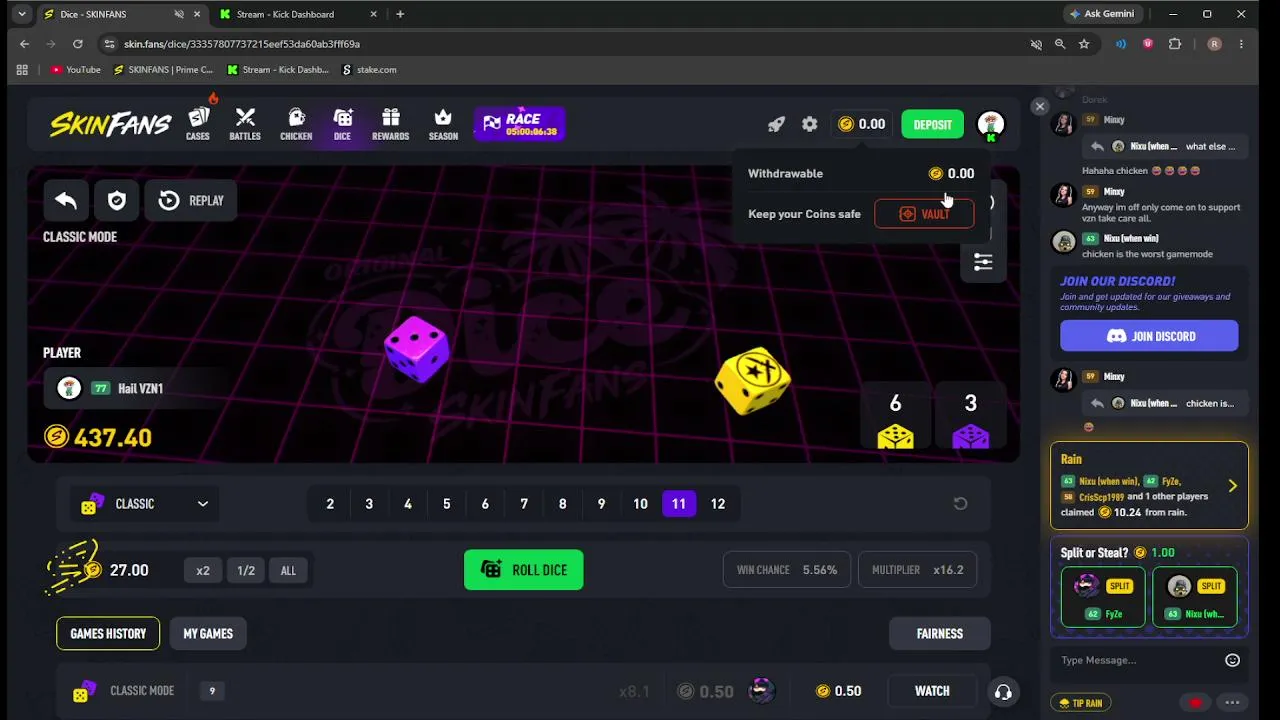Image resolution: width=1280 pixels, height=720 pixels.
Task: Click the bet amount field
Action: click(128, 570)
